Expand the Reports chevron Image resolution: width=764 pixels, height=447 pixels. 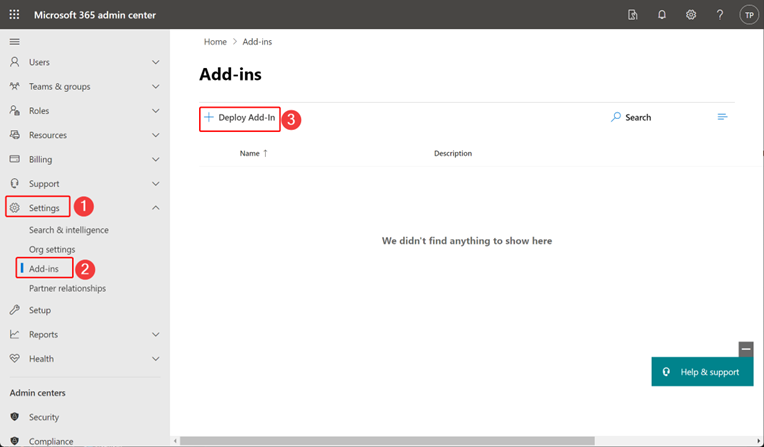(x=155, y=334)
